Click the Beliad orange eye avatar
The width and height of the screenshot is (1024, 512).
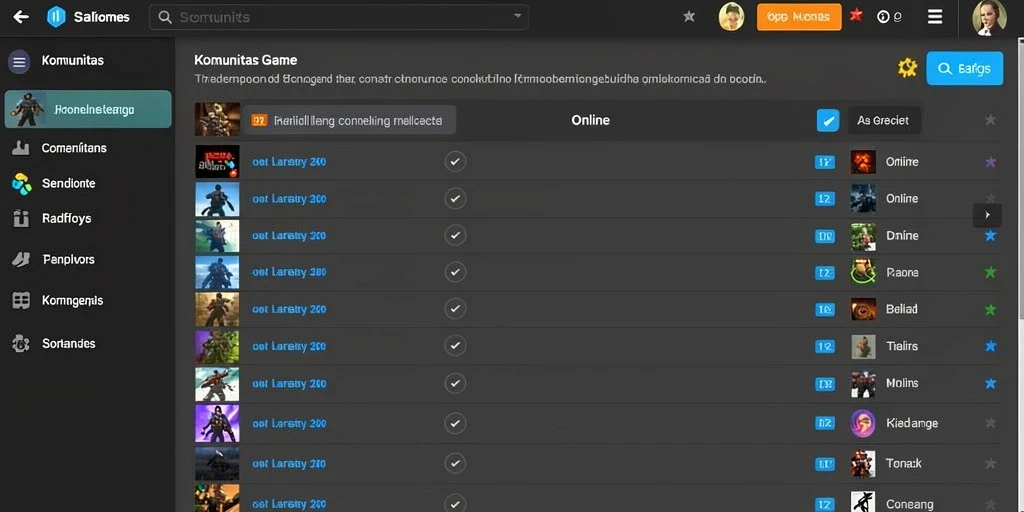[x=863, y=310]
